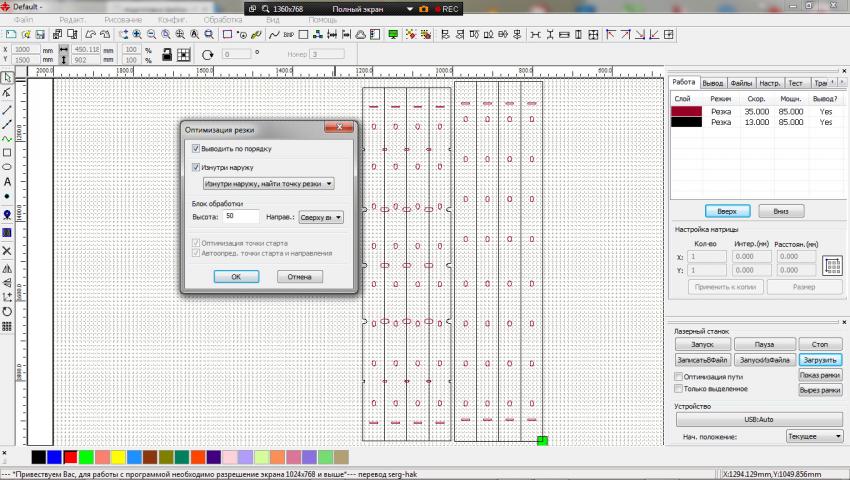The width and height of the screenshot is (850, 480).
Task: Click the delete X tool
Action: tap(7, 251)
